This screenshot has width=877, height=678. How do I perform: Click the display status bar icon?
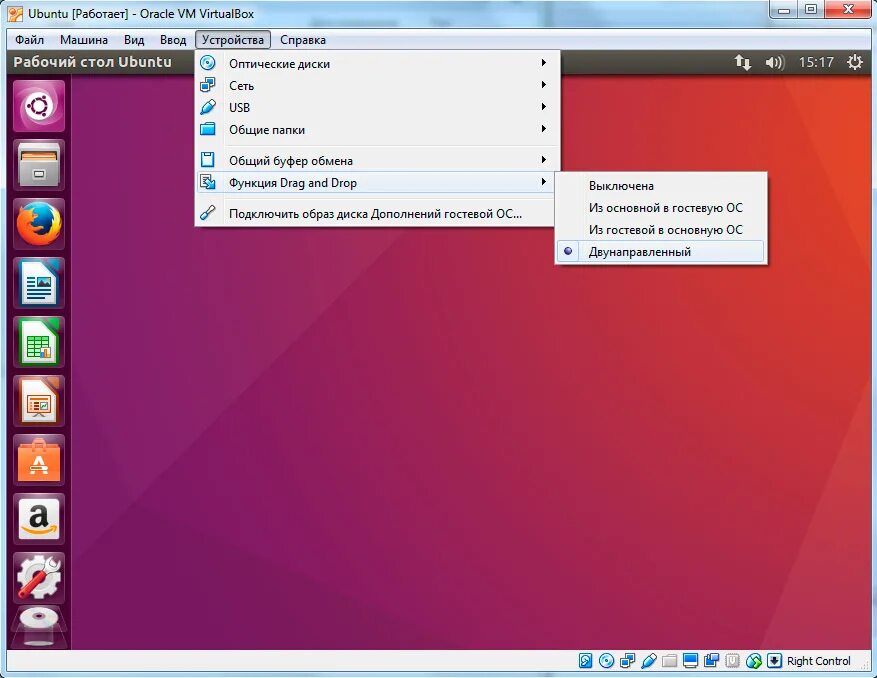click(691, 661)
